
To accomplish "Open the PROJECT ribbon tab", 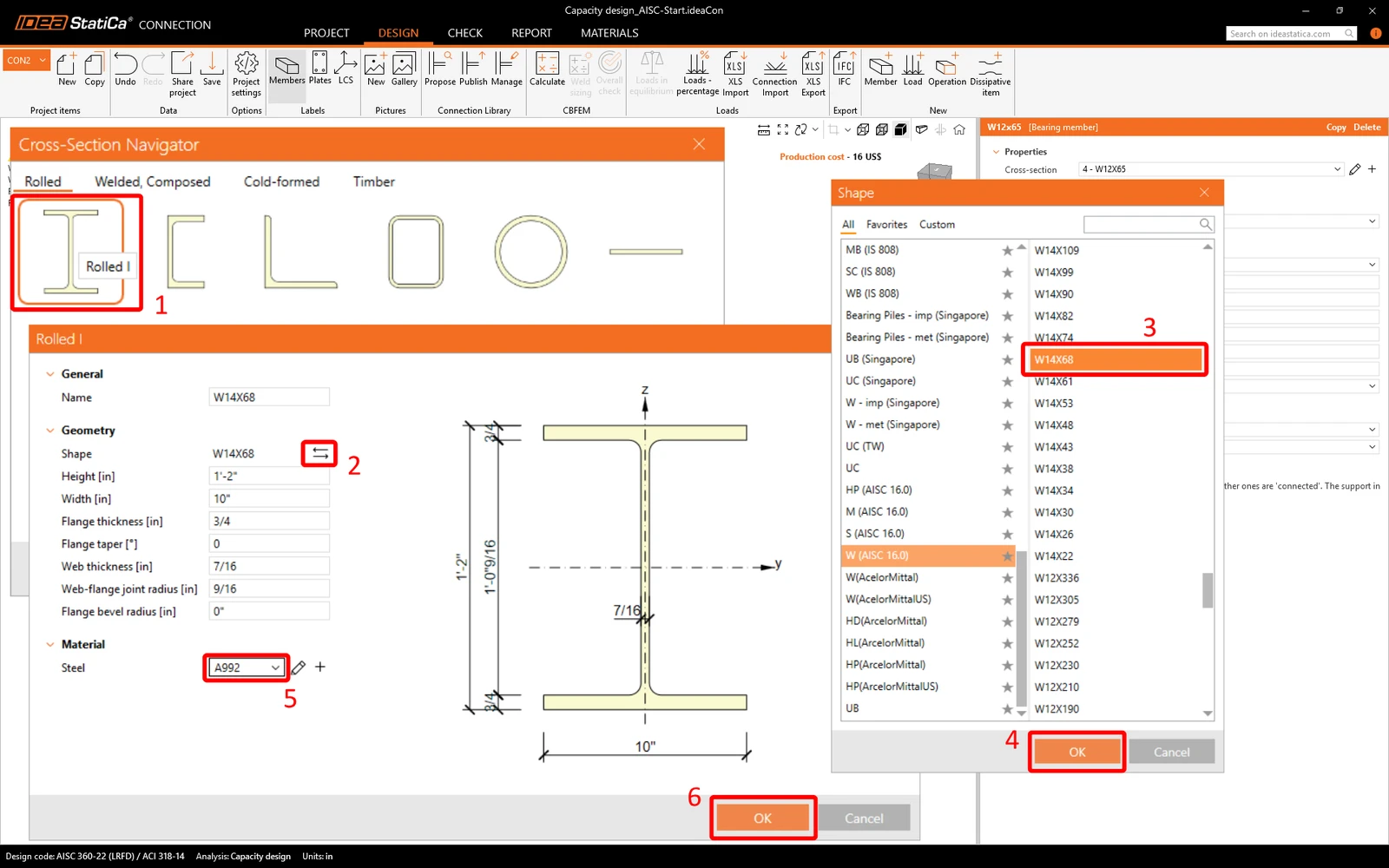I will 326,33.
